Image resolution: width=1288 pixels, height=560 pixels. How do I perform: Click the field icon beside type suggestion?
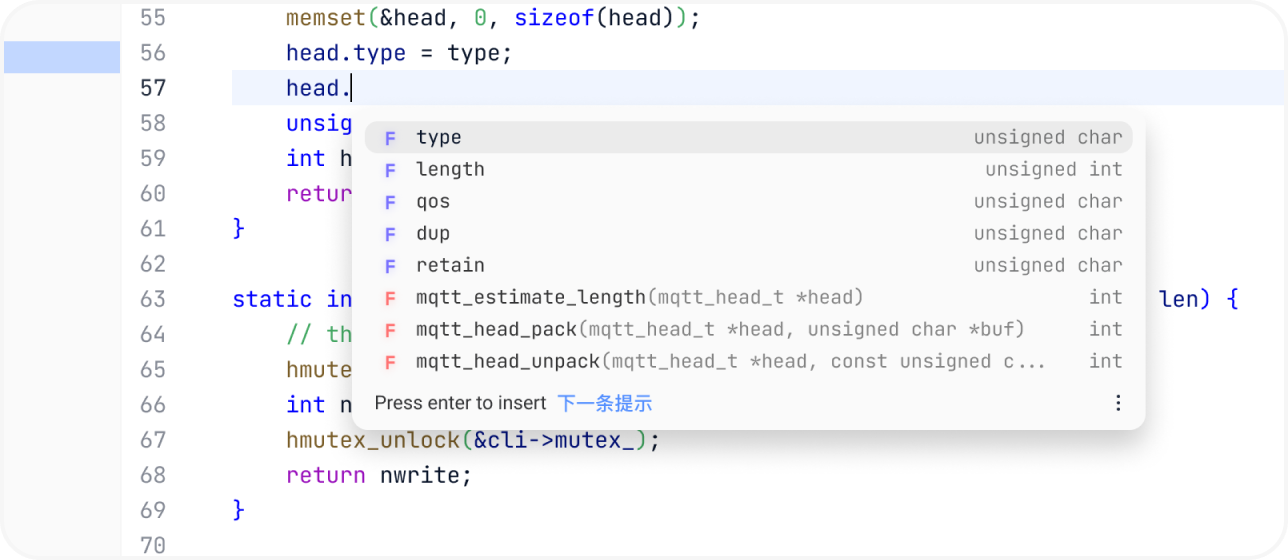391,138
